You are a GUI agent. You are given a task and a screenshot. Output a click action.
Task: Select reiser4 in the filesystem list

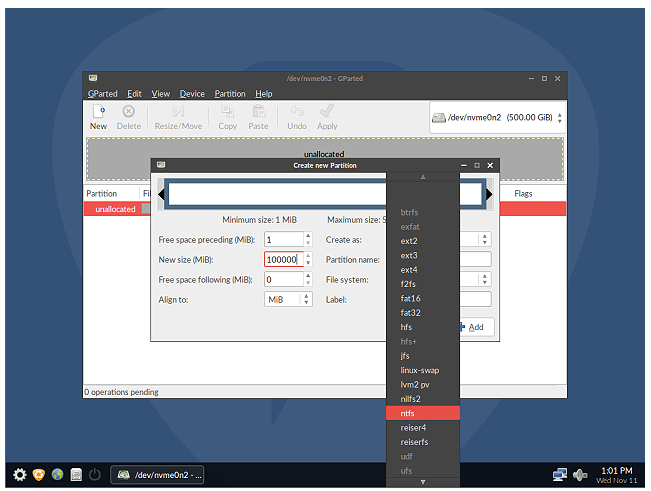point(423,428)
